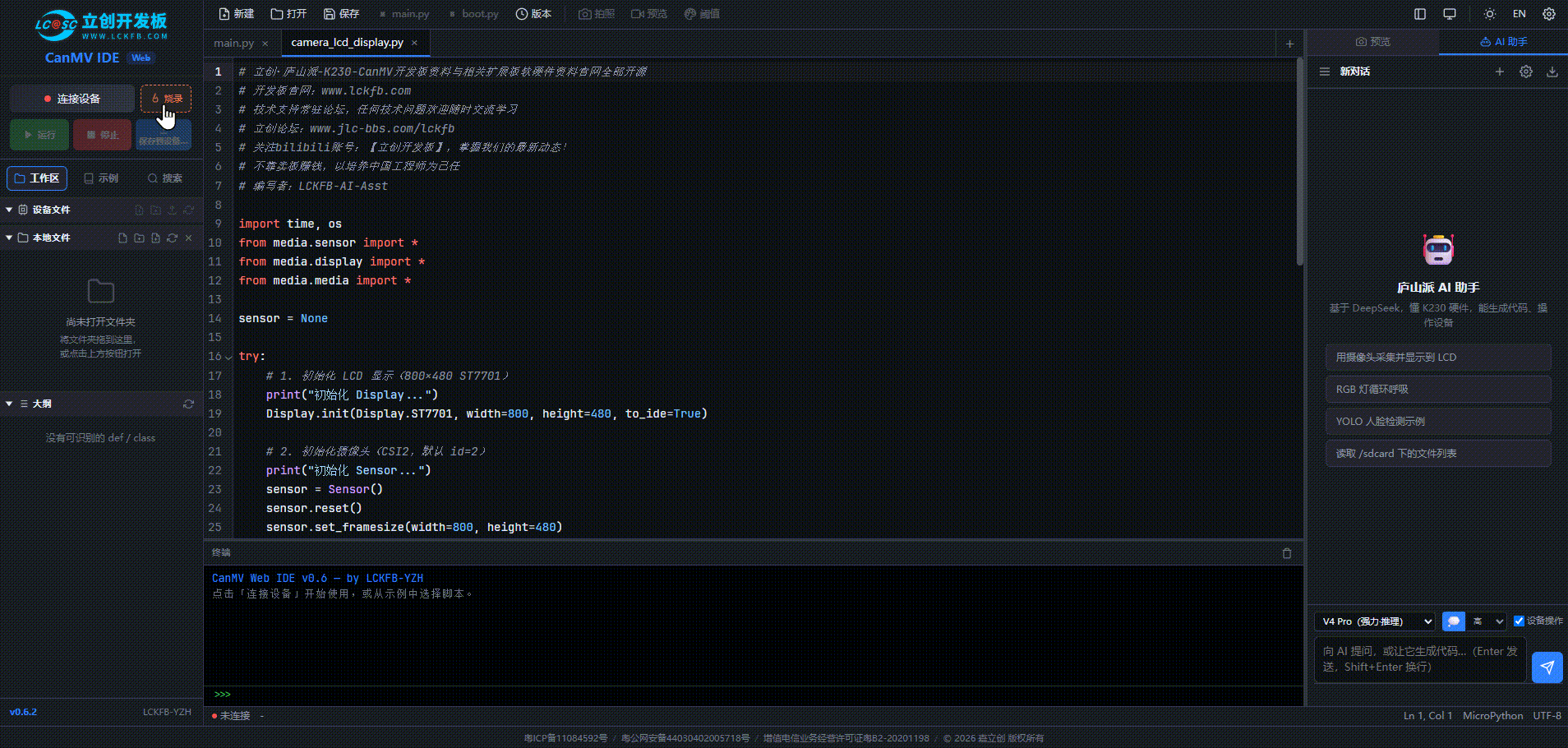
Task: Click the 连接设备 connect device button
Action: (x=72, y=99)
